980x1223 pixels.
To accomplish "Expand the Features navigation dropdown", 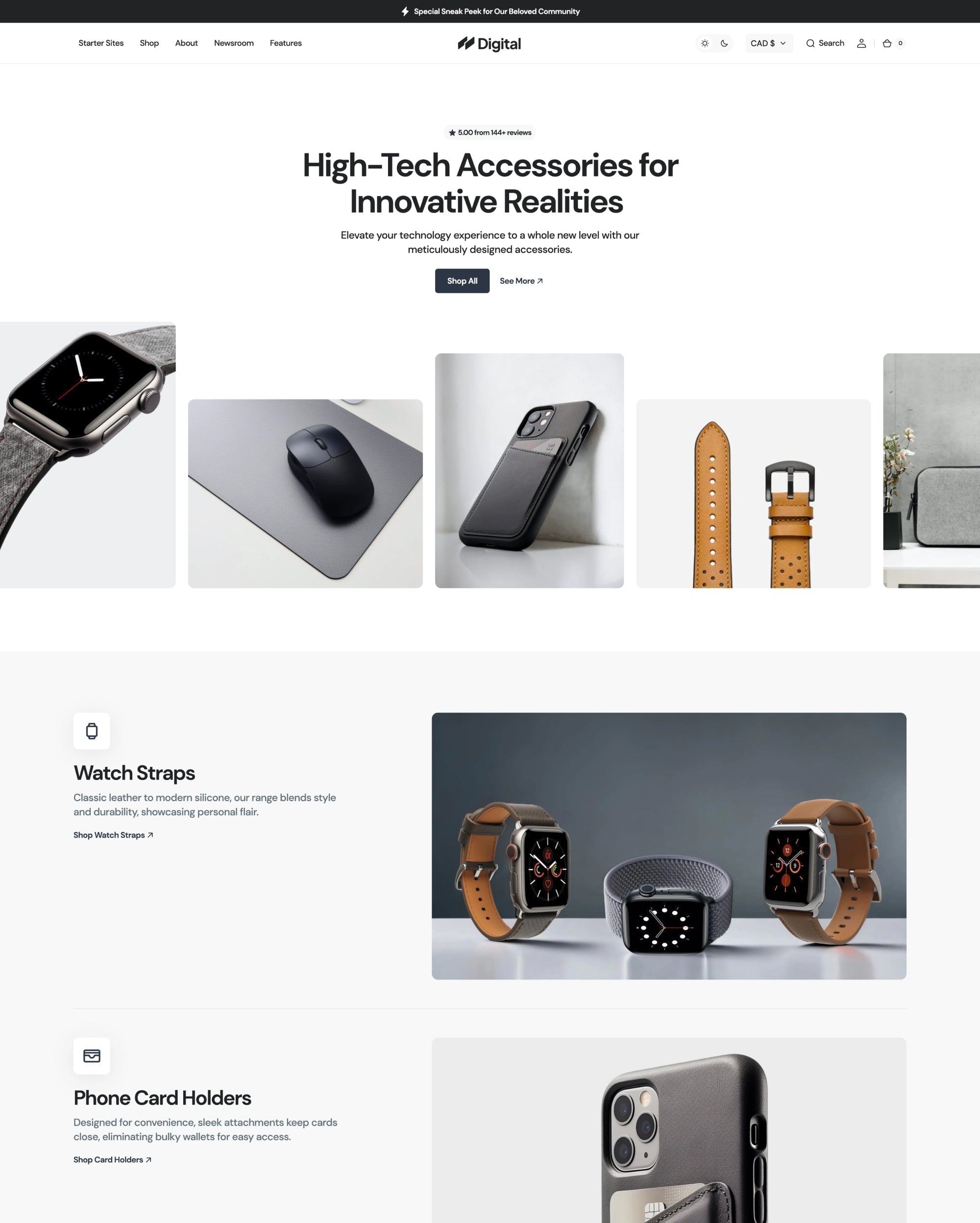I will (x=285, y=43).
